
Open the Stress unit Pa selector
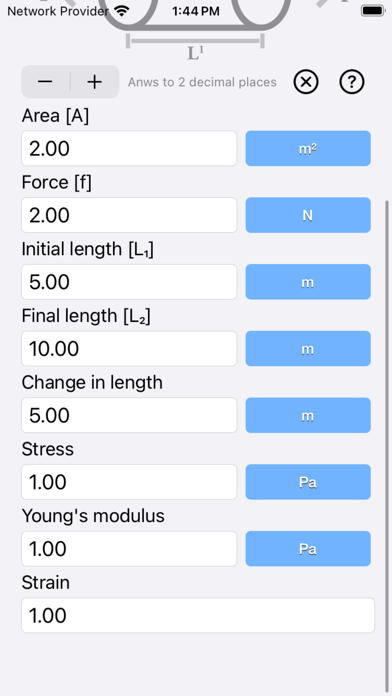point(308,482)
